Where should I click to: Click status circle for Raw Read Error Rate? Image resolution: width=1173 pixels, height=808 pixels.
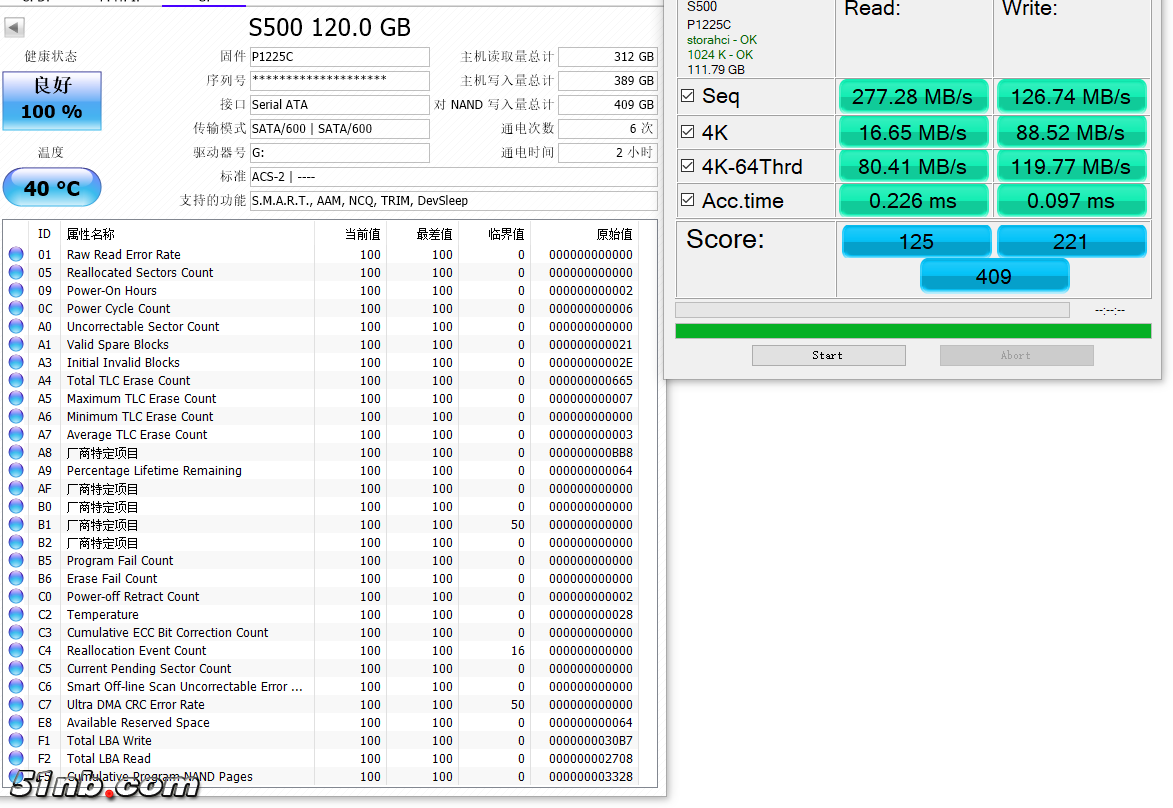pos(16,254)
